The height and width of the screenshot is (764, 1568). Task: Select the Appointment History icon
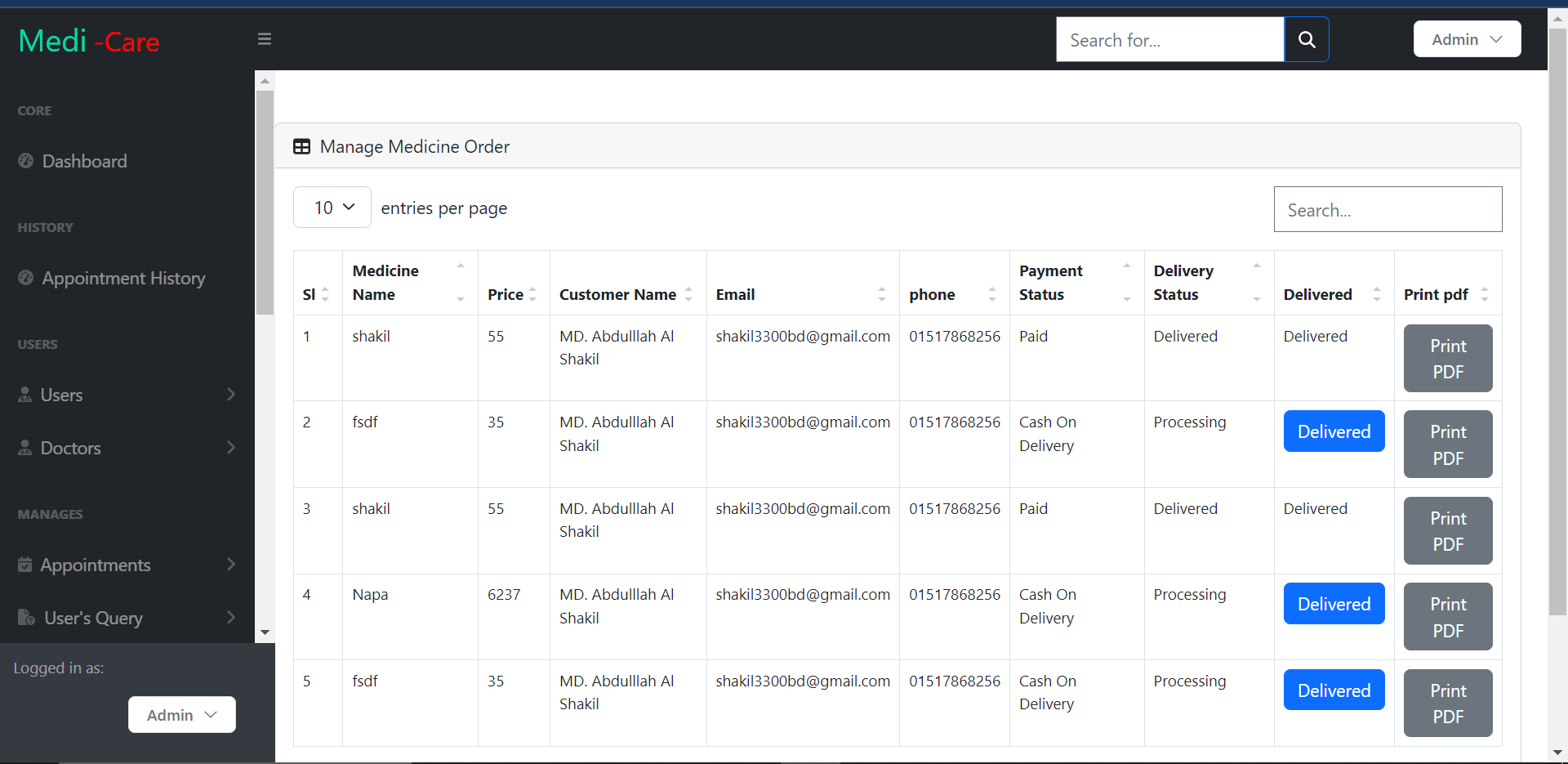25,278
